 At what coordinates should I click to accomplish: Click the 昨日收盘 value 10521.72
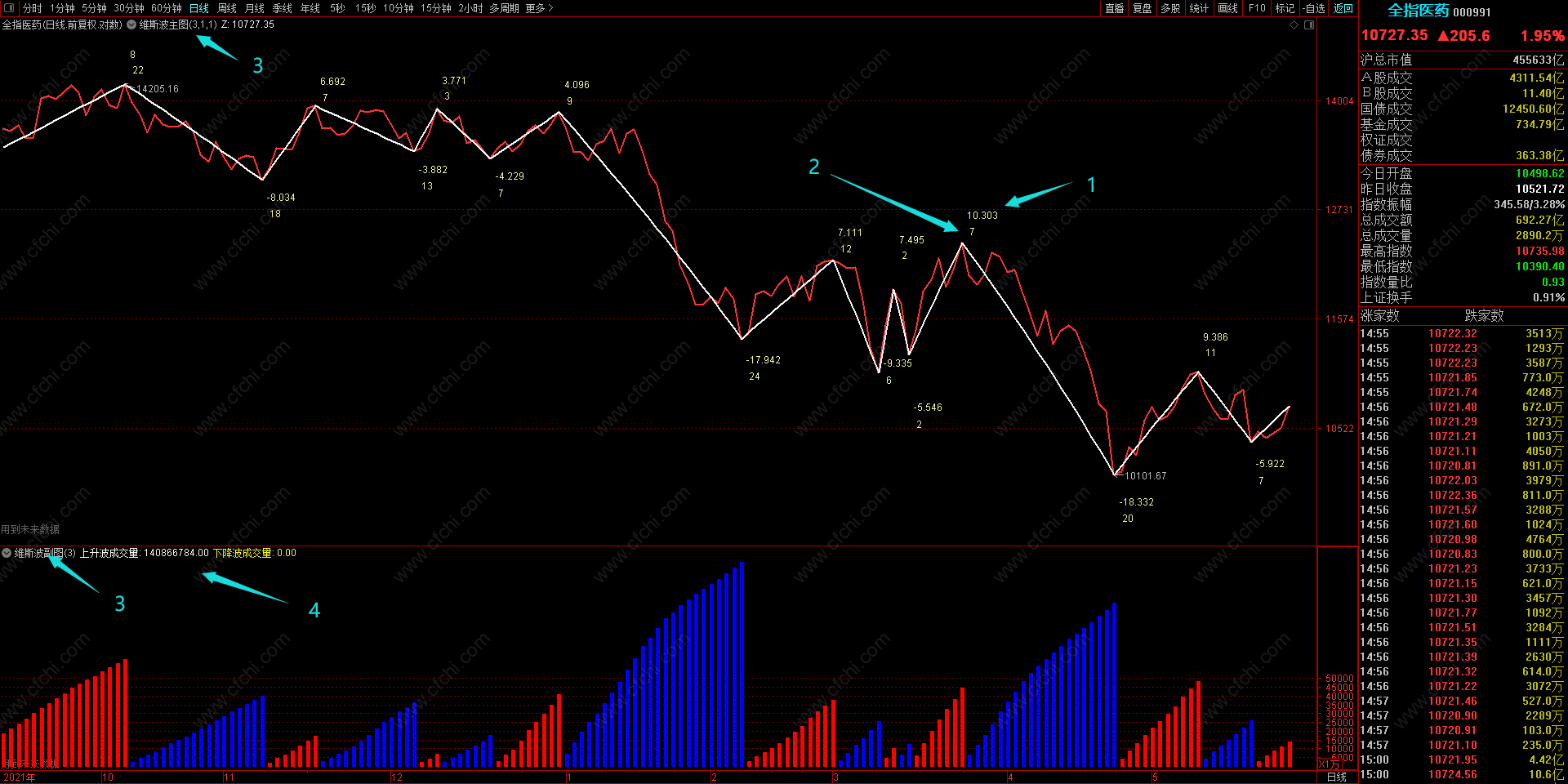(x=1540, y=189)
